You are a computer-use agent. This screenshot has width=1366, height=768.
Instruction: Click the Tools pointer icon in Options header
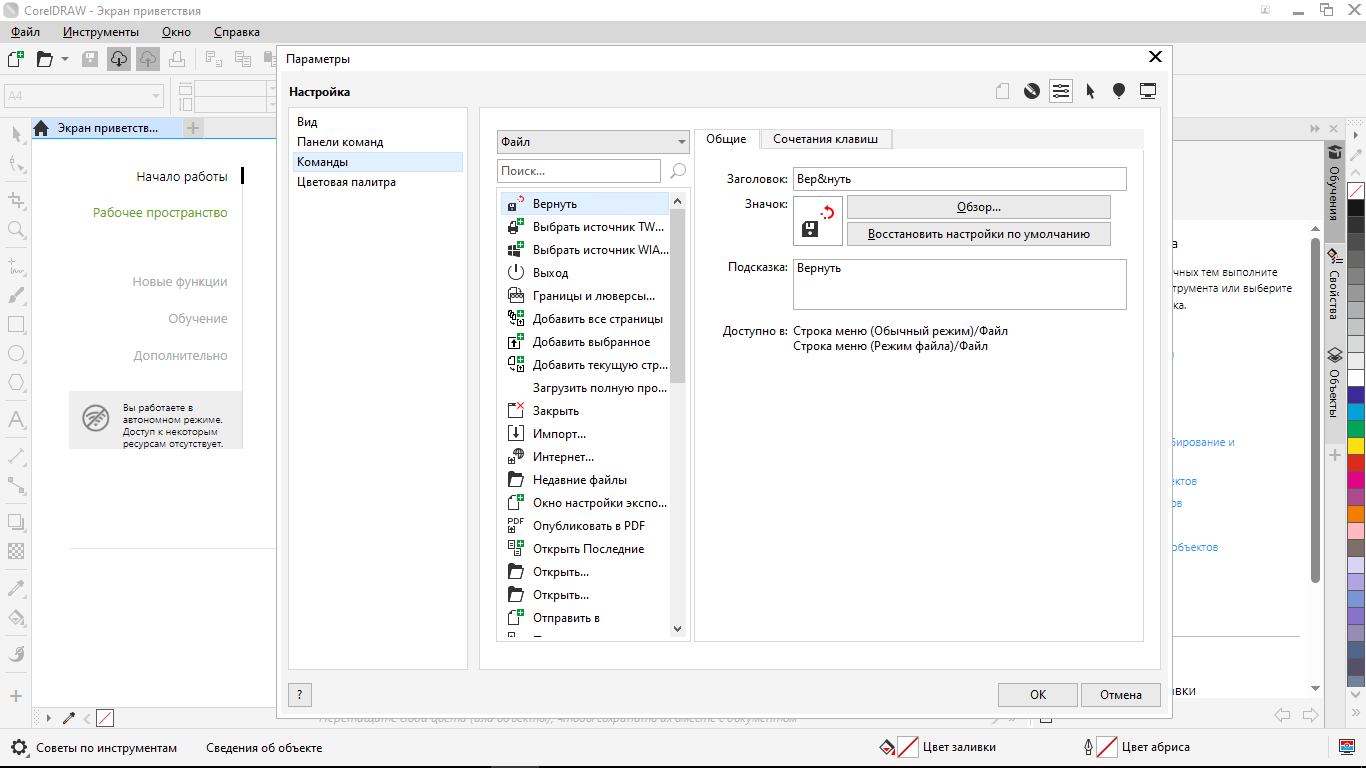[1090, 91]
